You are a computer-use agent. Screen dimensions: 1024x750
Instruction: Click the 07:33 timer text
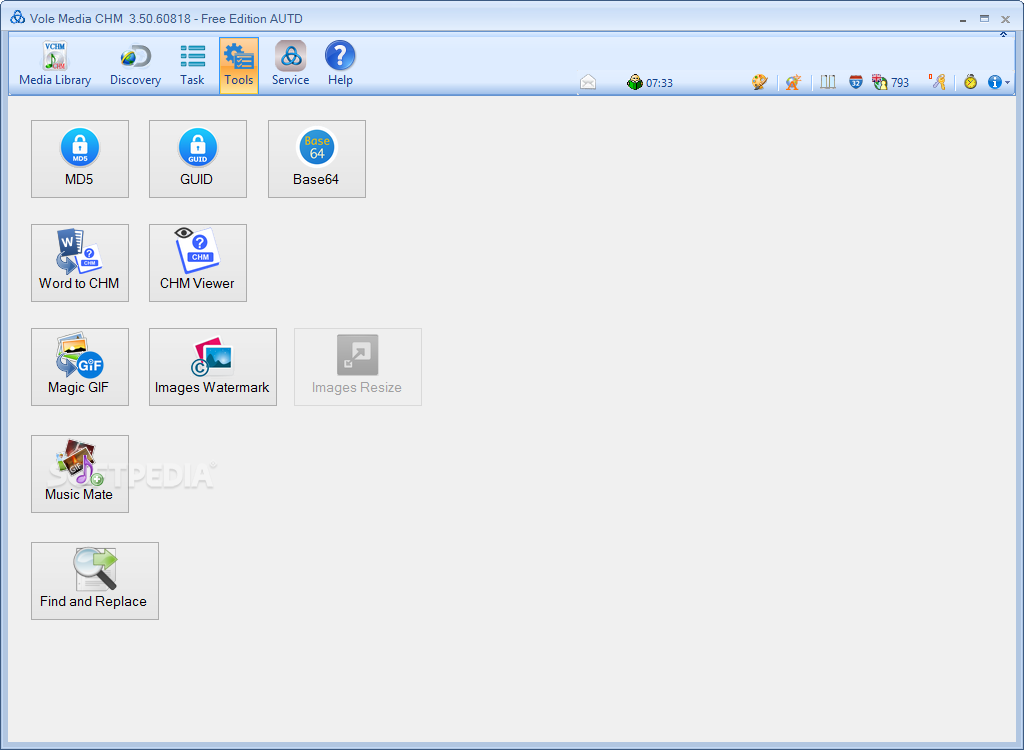click(x=659, y=83)
